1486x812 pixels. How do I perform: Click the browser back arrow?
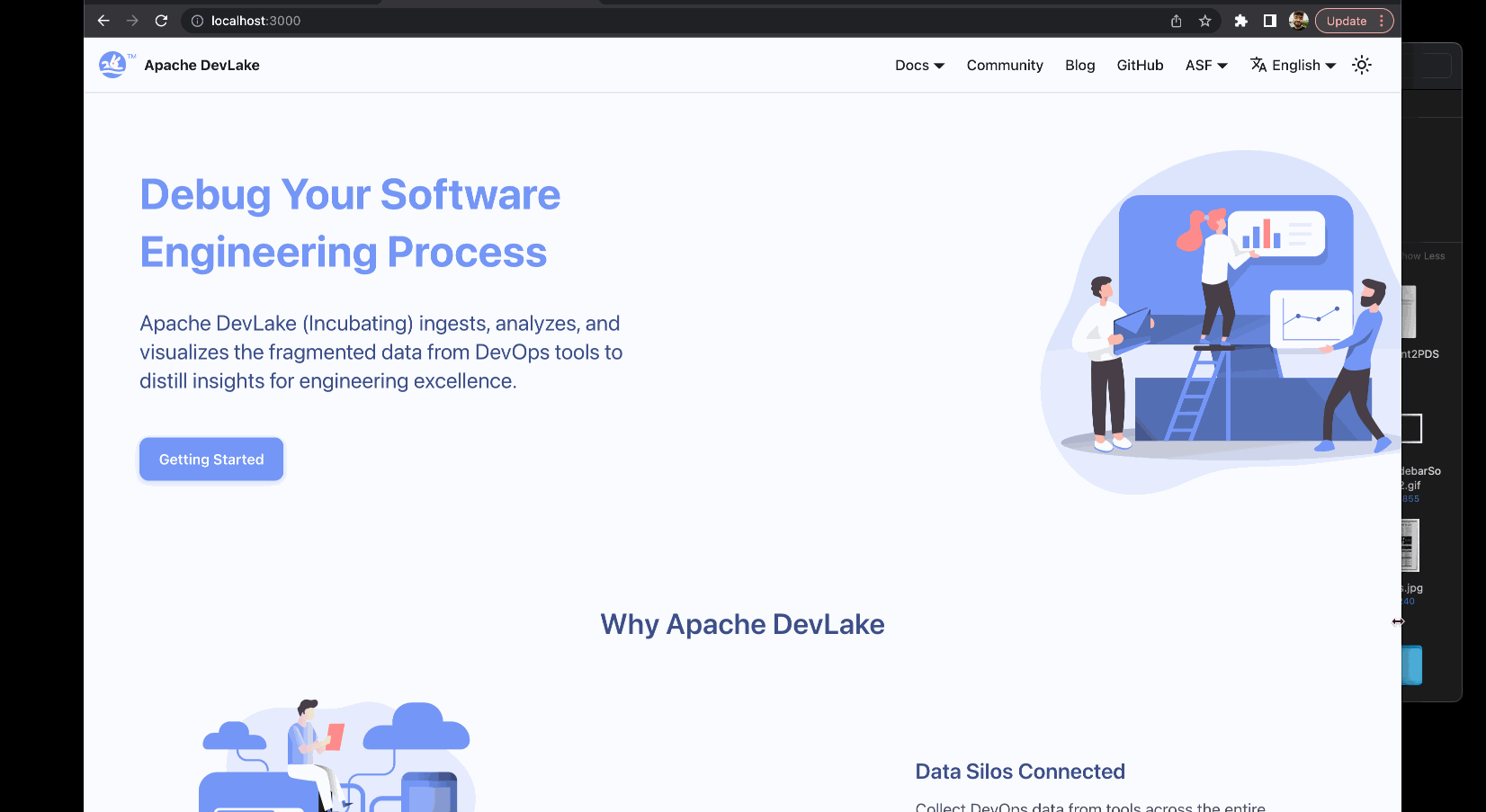(103, 21)
